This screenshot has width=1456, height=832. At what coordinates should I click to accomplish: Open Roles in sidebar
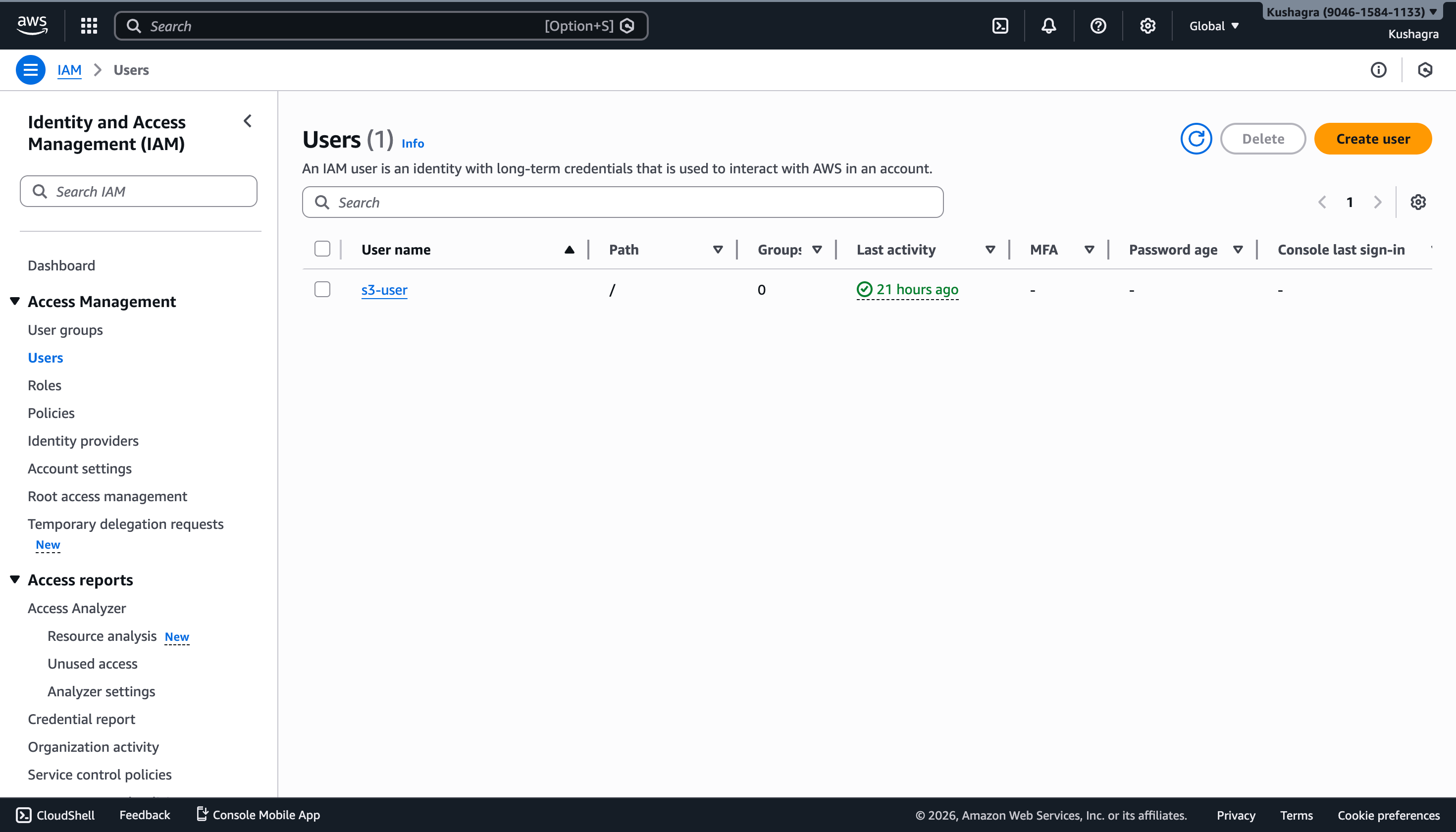44,385
